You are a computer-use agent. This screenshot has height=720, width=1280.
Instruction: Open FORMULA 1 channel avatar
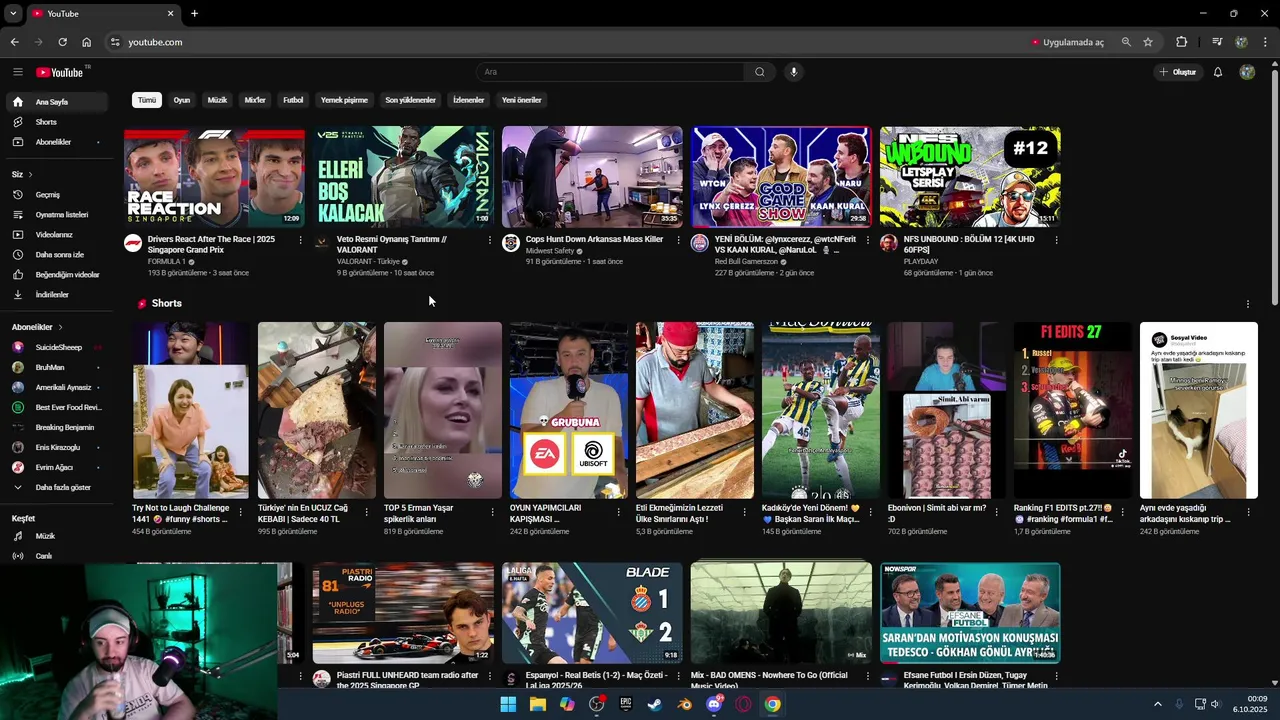click(133, 243)
